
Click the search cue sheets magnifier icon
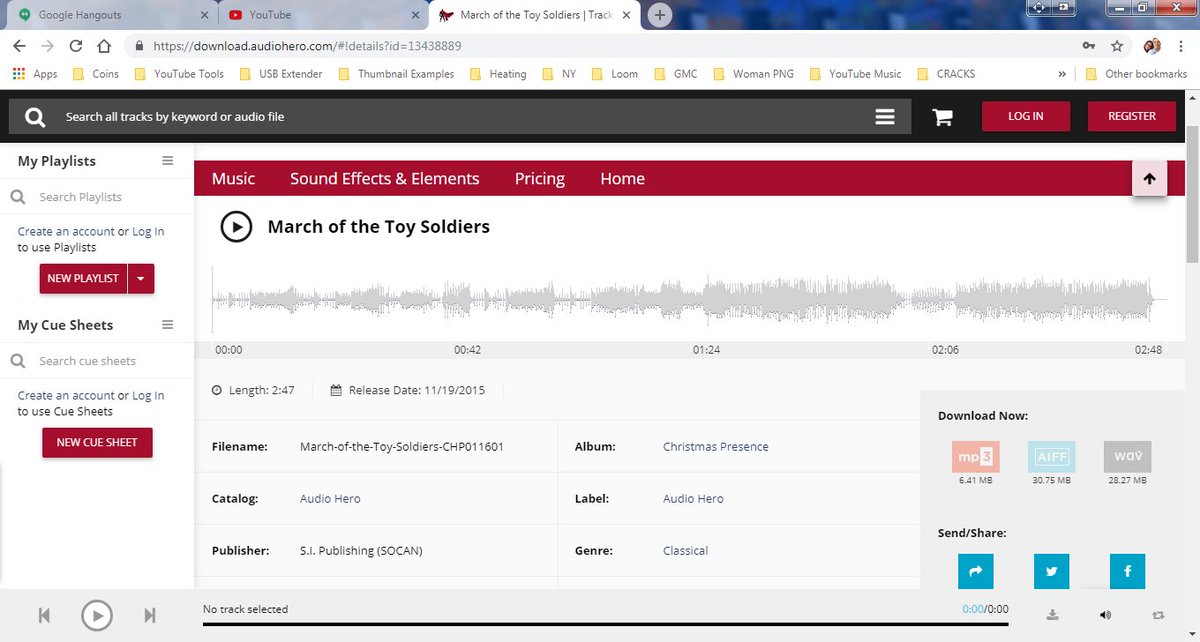click(18, 361)
